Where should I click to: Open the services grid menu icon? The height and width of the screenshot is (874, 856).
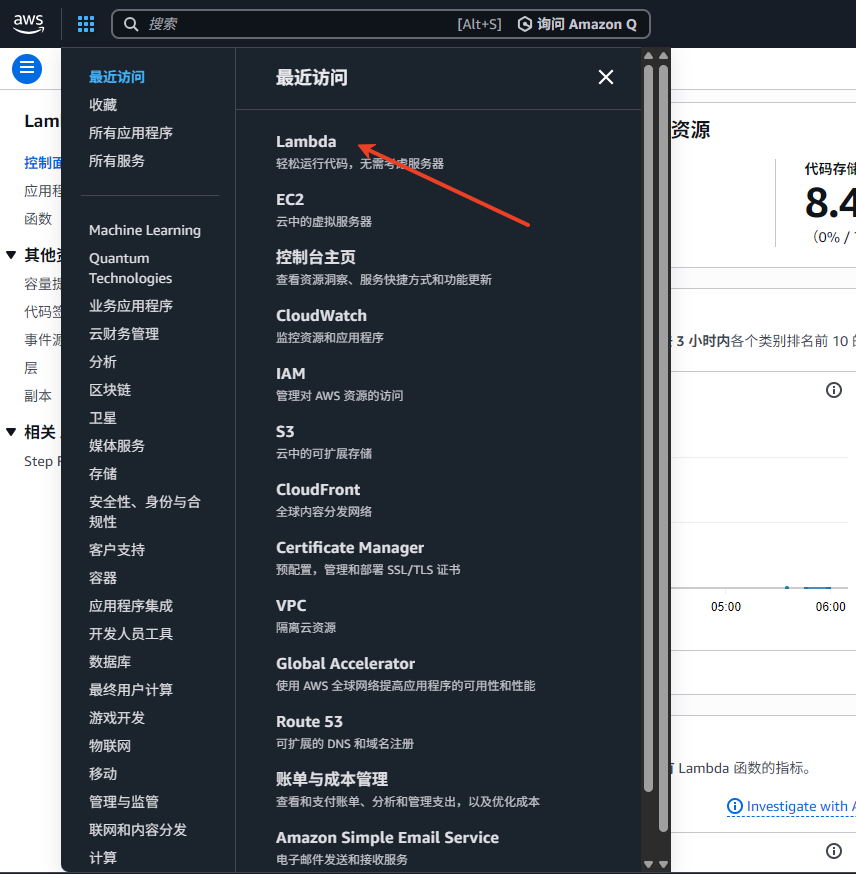pos(86,24)
